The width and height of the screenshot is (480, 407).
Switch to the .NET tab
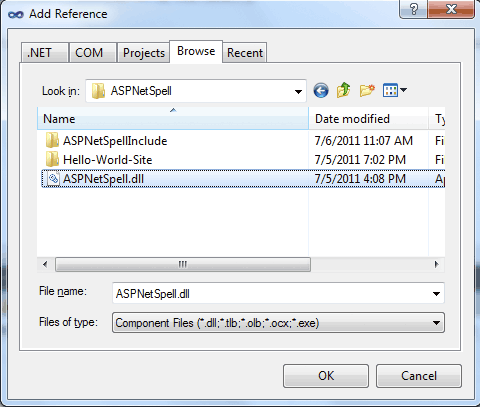point(45,53)
